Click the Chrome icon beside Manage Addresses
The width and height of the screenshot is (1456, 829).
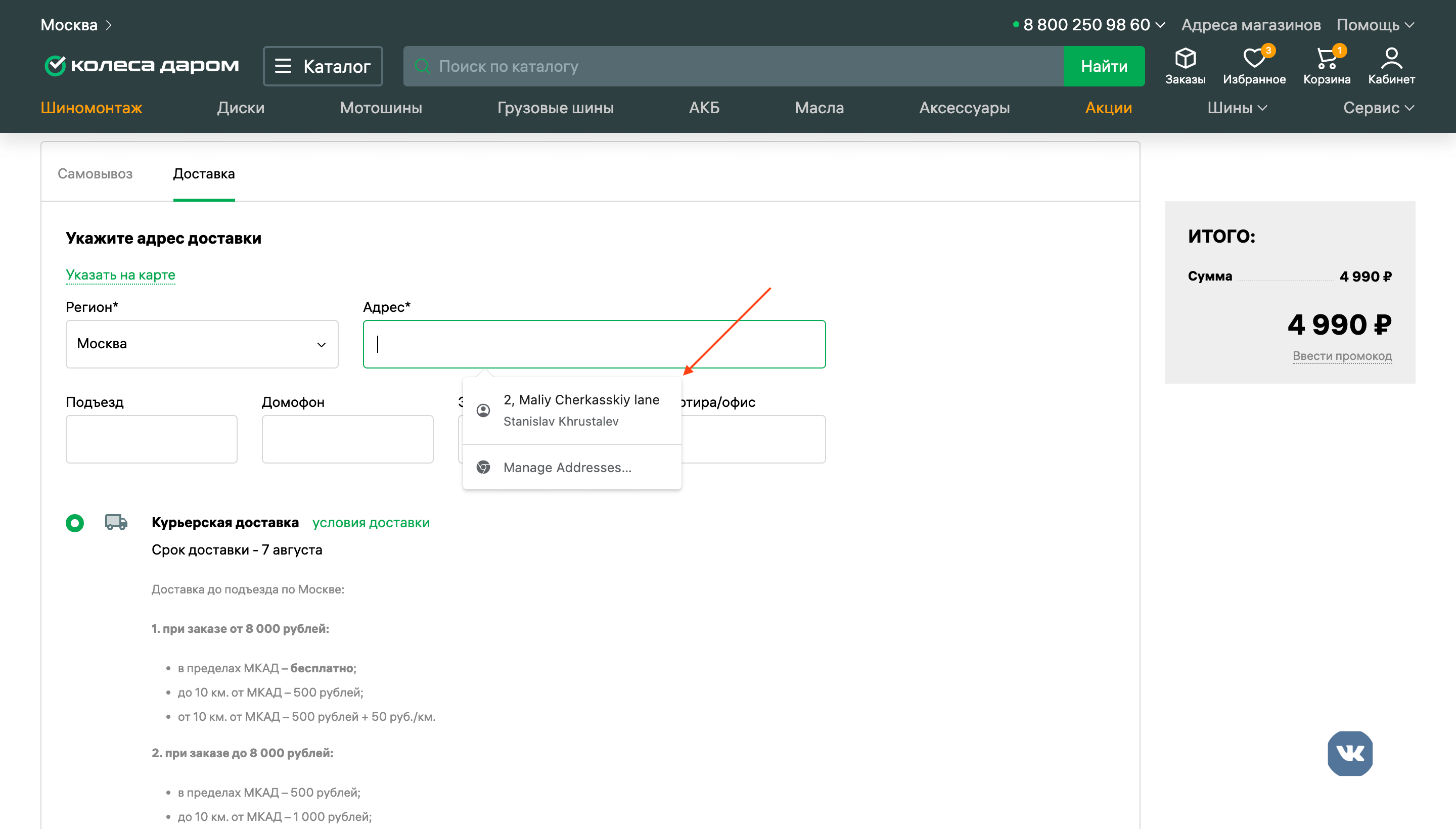pyautogui.click(x=483, y=467)
